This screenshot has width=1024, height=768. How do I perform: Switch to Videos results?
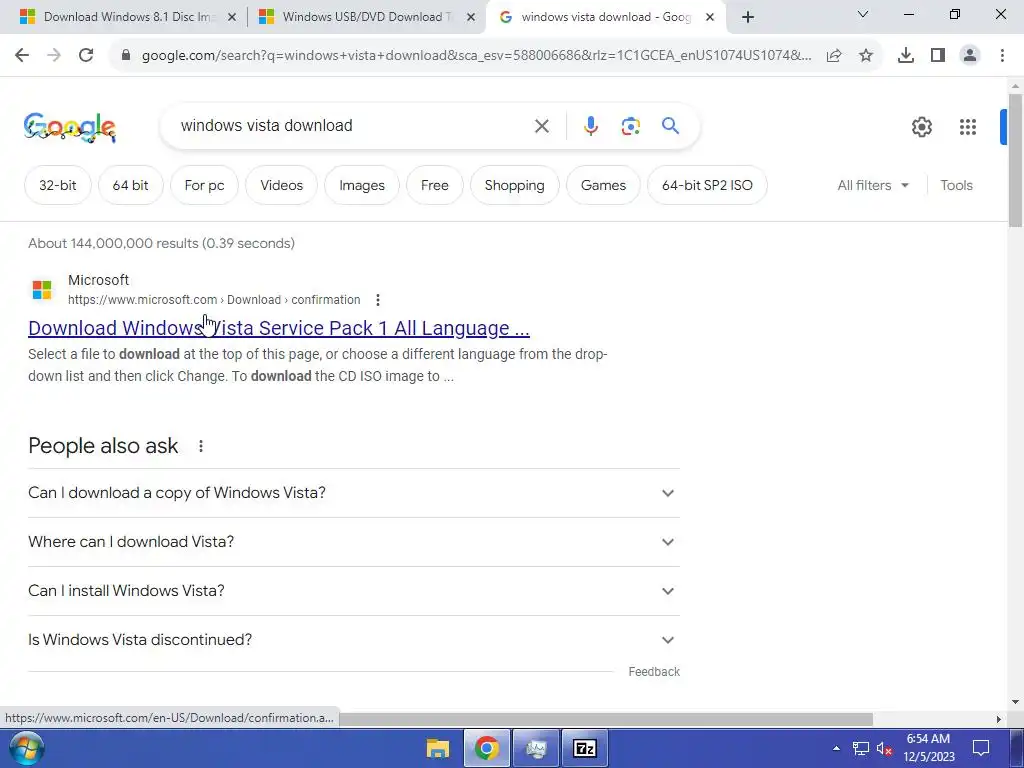pos(281,185)
